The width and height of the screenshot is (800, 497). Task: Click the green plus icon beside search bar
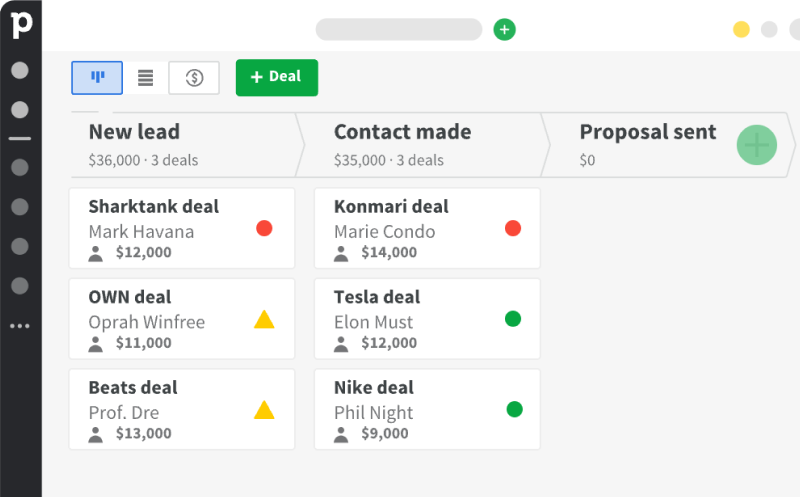(x=504, y=30)
